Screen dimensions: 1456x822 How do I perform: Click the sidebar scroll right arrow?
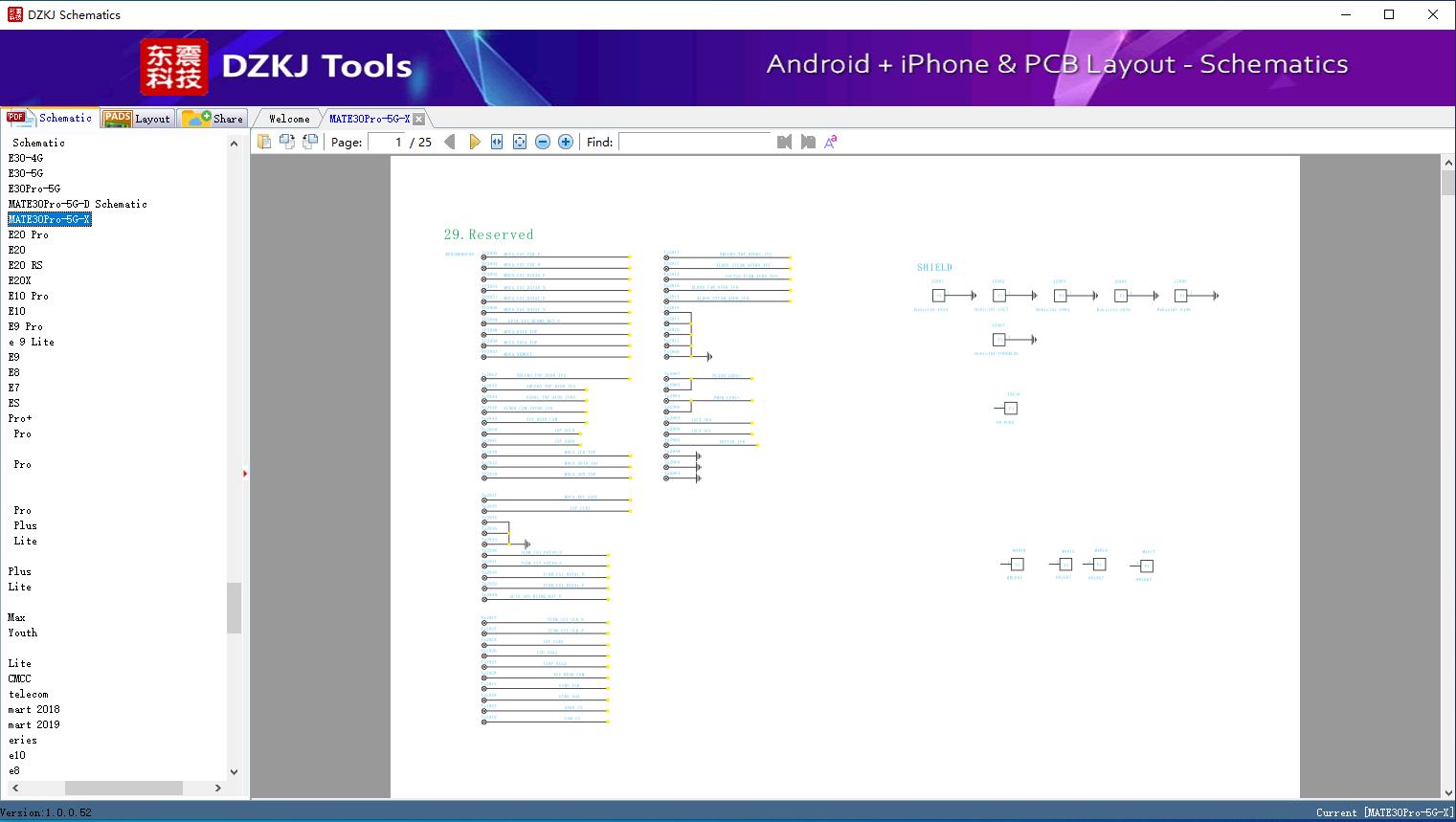pyautogui.click(x=218, y=788)
